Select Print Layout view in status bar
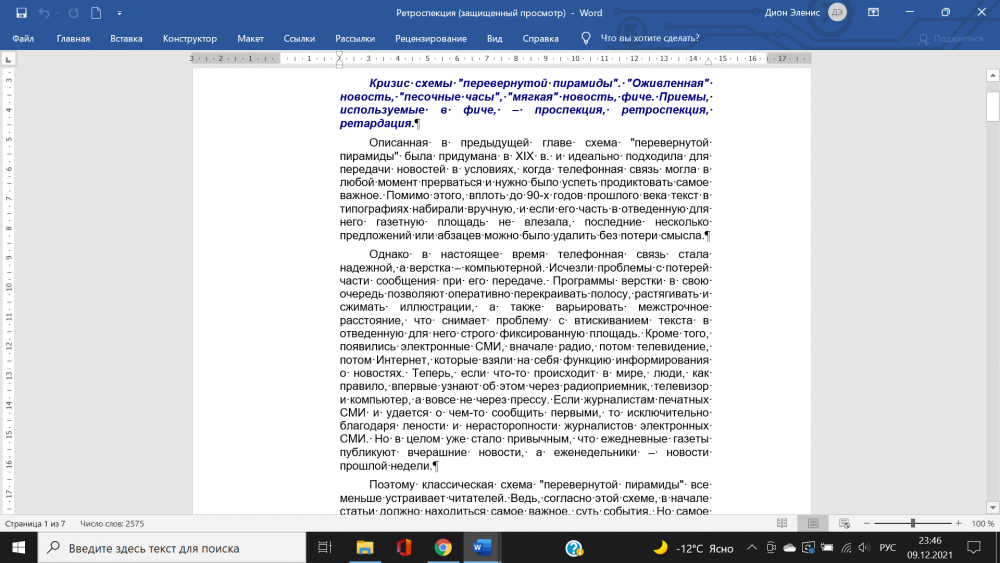Image resolution: width=1000 pixels, height=563 pixels. [813, 523]
